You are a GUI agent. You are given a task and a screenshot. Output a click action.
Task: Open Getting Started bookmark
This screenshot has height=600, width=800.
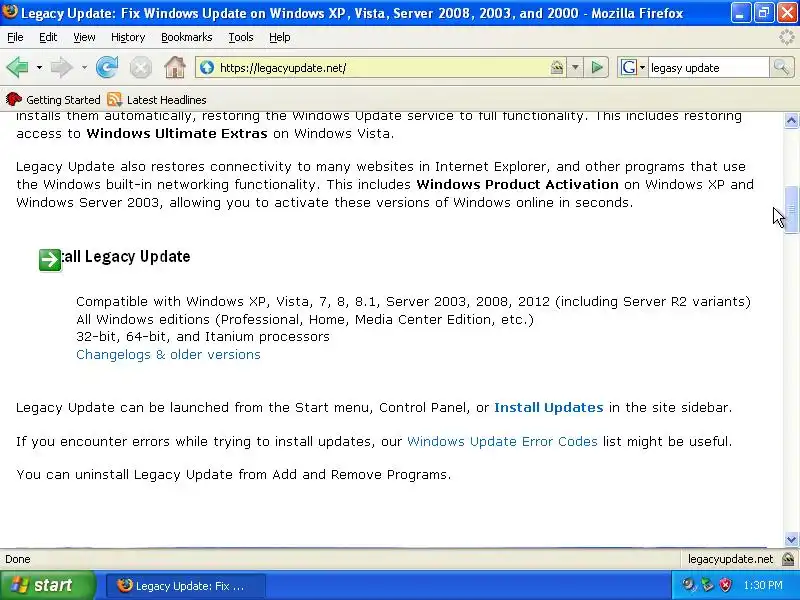coord(53,99)
